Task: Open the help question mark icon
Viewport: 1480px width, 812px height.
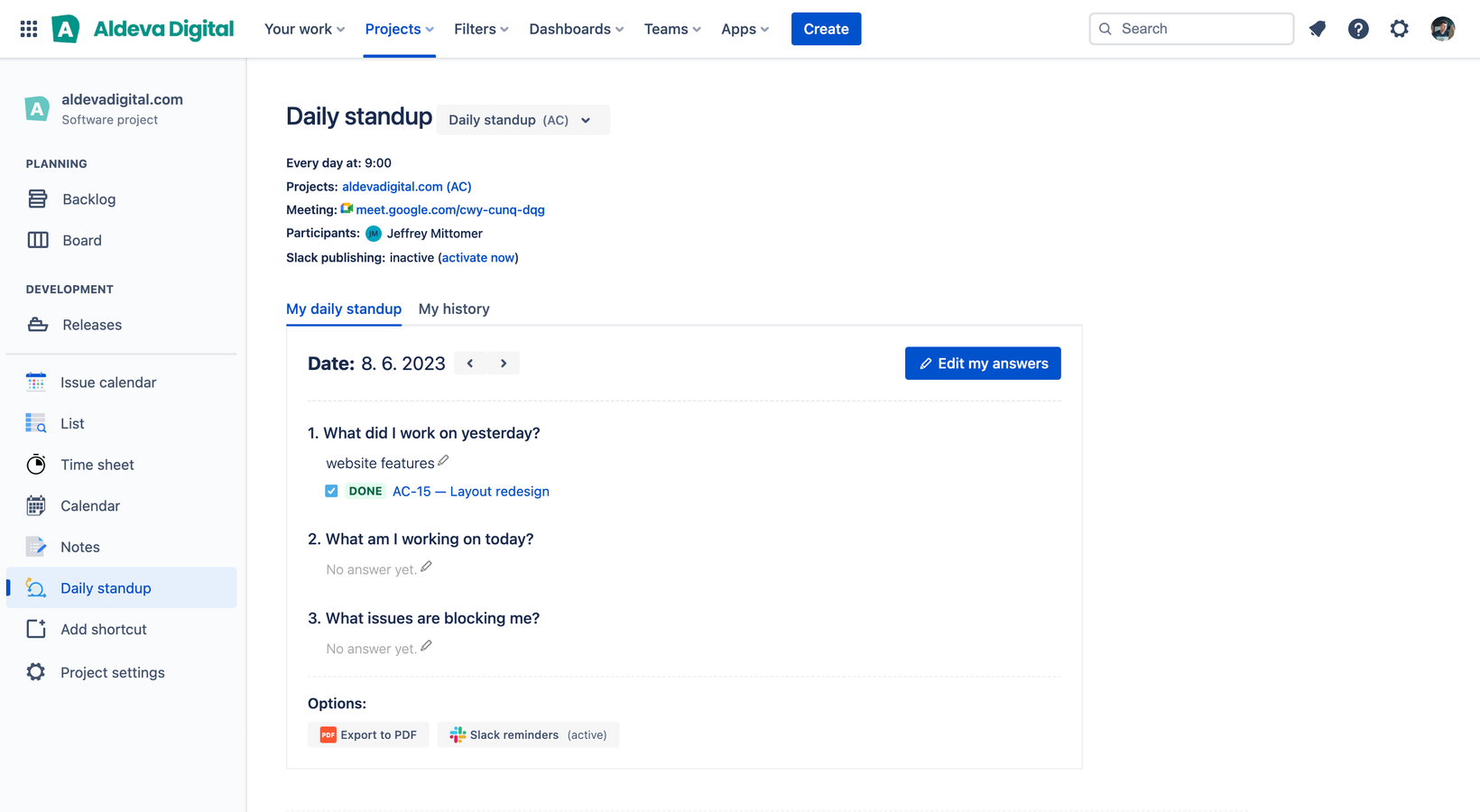Action: (1358, 29)
